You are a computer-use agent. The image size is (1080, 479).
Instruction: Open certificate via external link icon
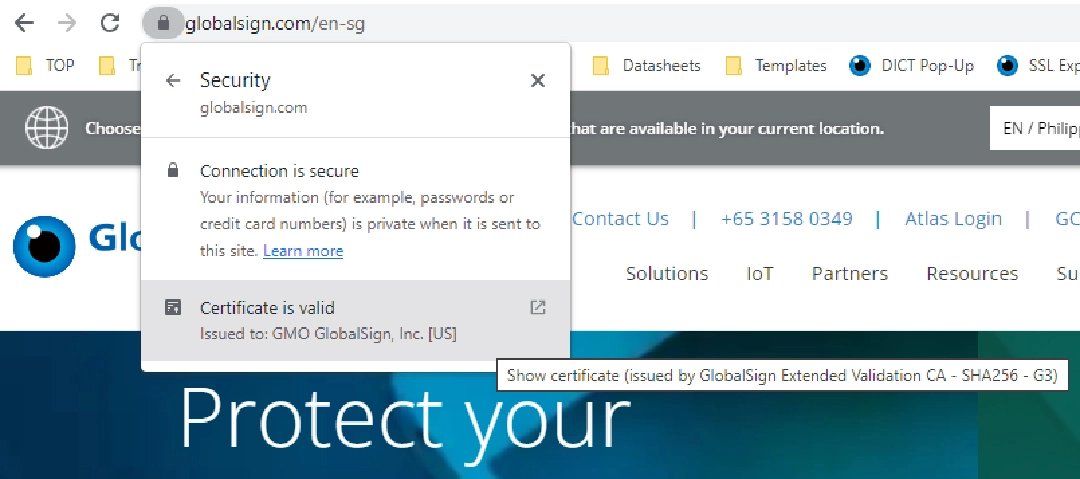pos(538,308)
